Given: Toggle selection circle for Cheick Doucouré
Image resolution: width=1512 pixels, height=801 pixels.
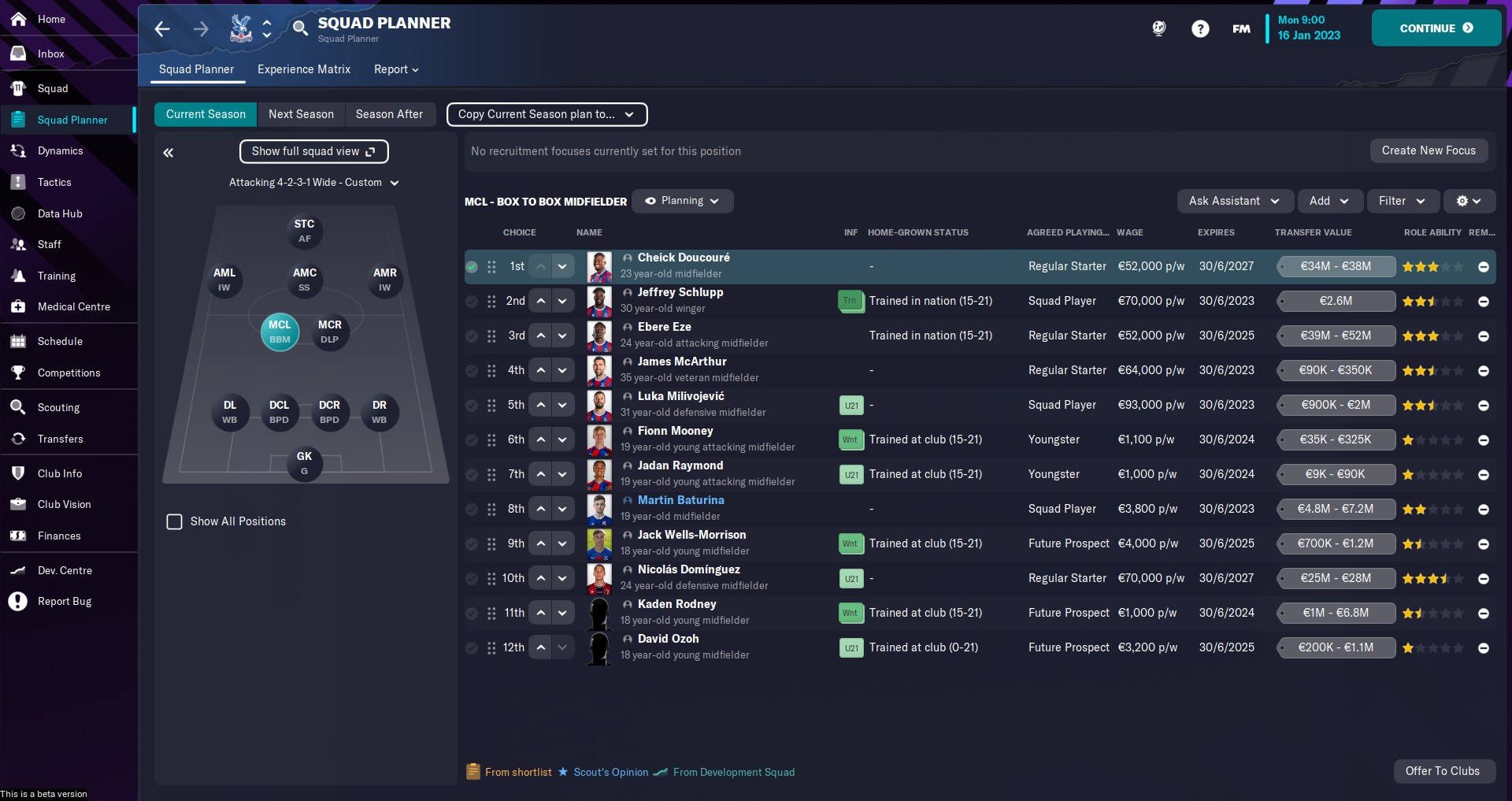Looking at the screenshot, I should [x=472, y=267].
